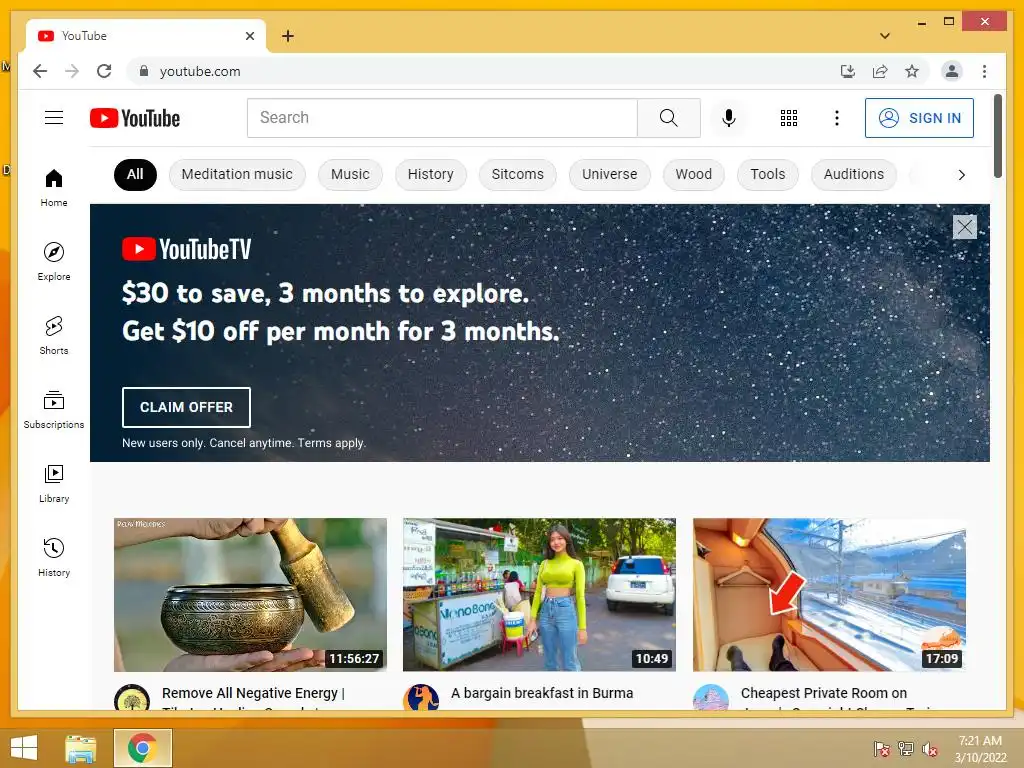
Task: Select the Auditions chip
Action: pyautogui.click(x=854, y=174)
